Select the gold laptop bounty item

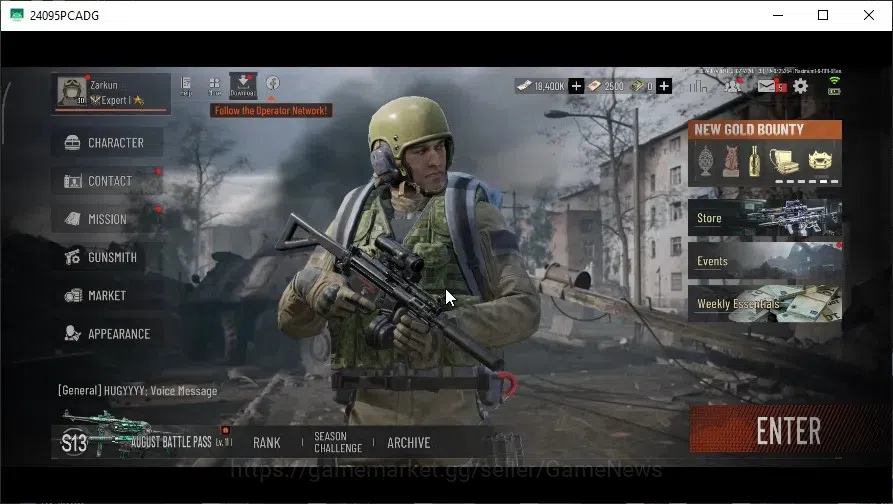coord(784,161)
